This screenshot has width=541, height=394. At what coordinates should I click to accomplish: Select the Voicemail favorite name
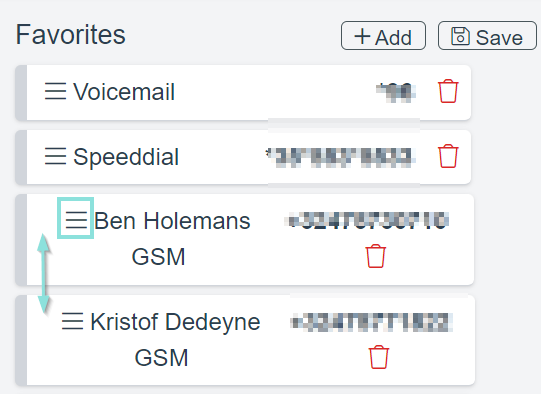click(x=124, y=92)
